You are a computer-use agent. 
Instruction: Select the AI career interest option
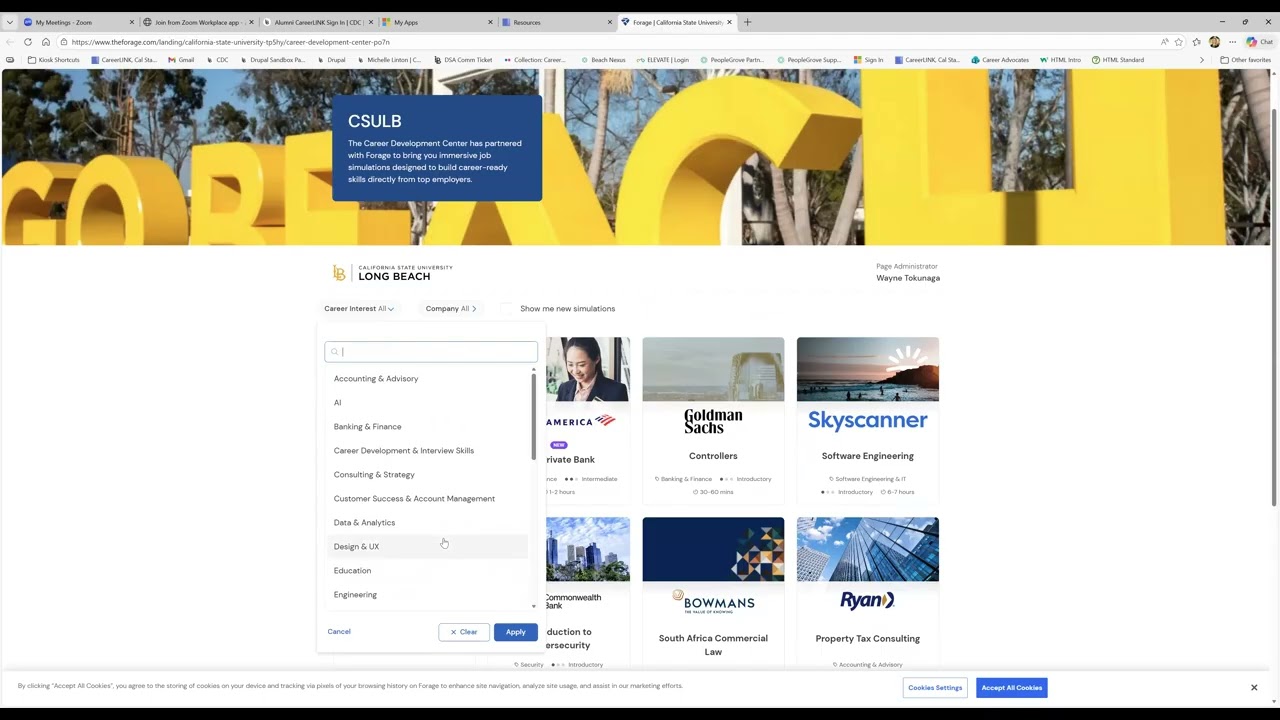tap(427, 403)
